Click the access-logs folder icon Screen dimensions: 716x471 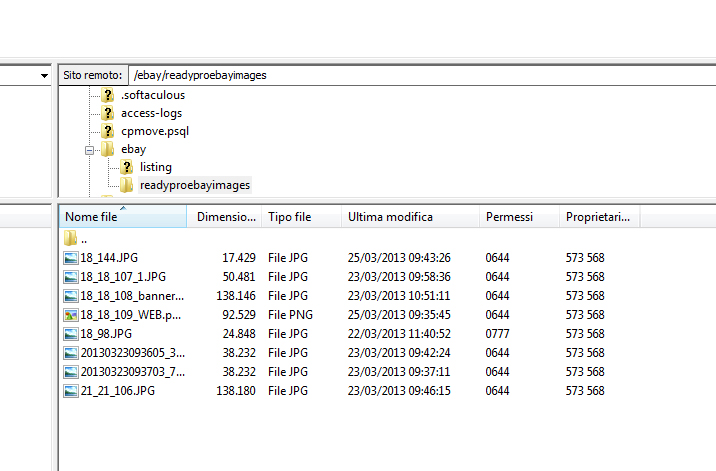[108, 113]
